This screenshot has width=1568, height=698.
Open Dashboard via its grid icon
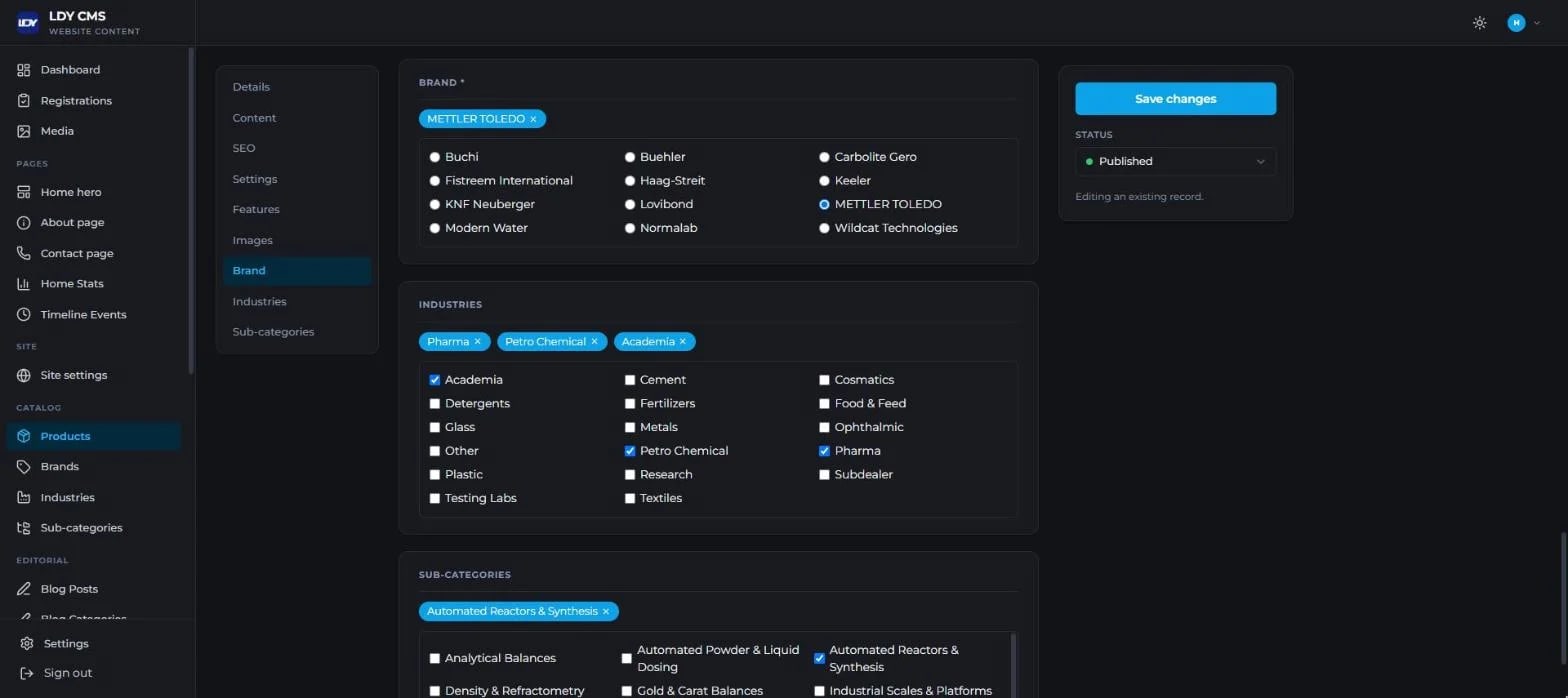(24, 70)
